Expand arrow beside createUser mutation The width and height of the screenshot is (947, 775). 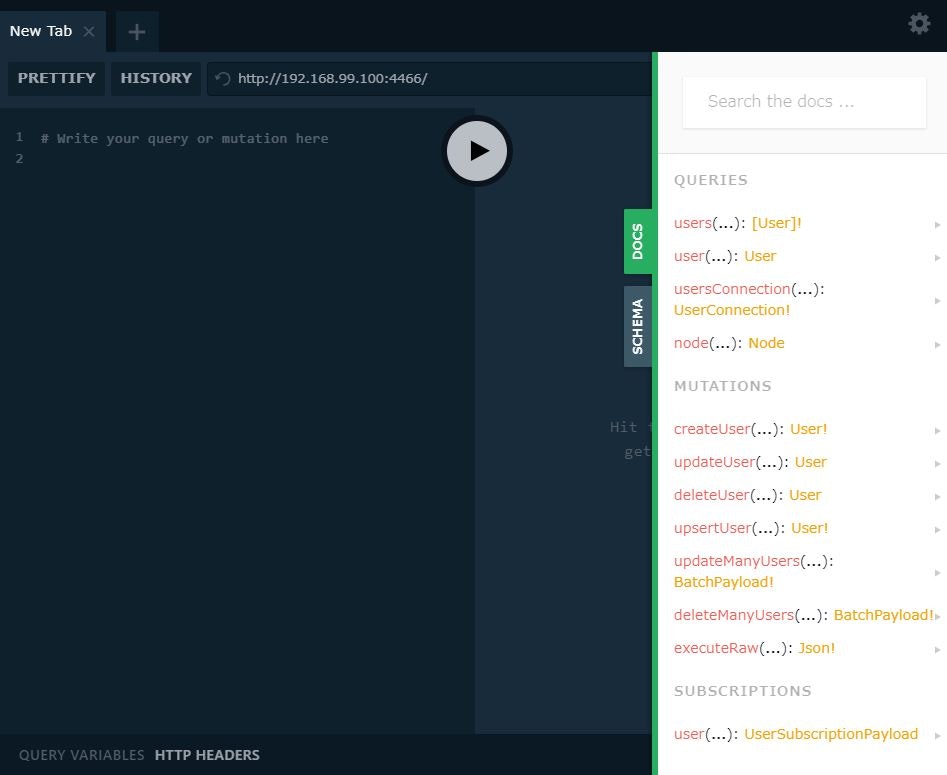coord(937,431)
